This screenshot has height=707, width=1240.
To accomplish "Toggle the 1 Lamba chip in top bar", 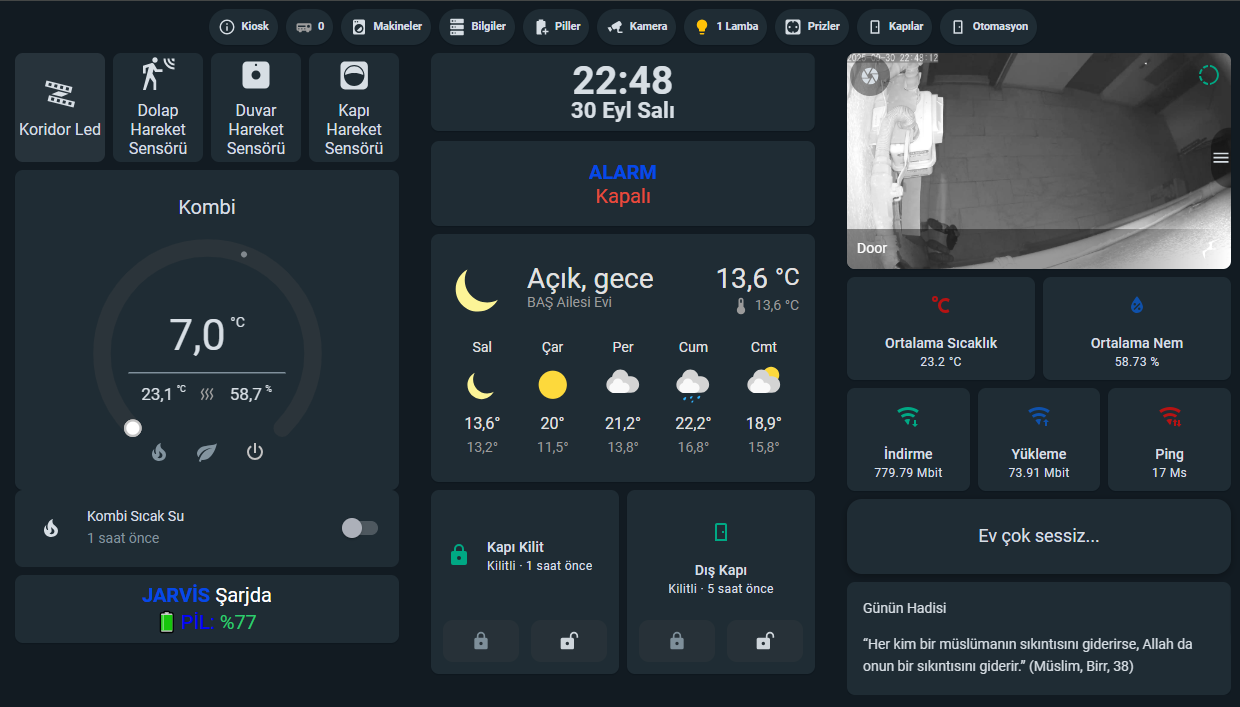I will 726,26.
